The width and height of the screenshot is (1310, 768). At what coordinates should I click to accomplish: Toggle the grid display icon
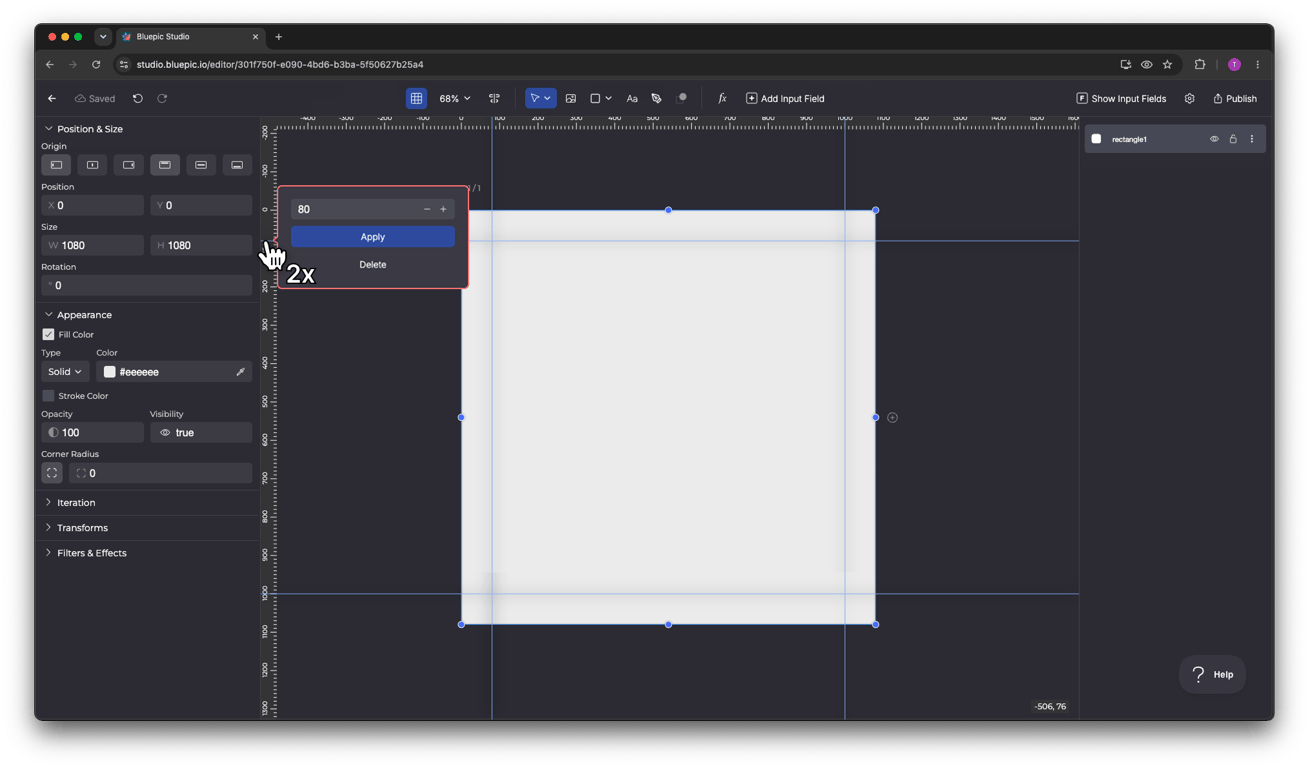click(416, 98)
